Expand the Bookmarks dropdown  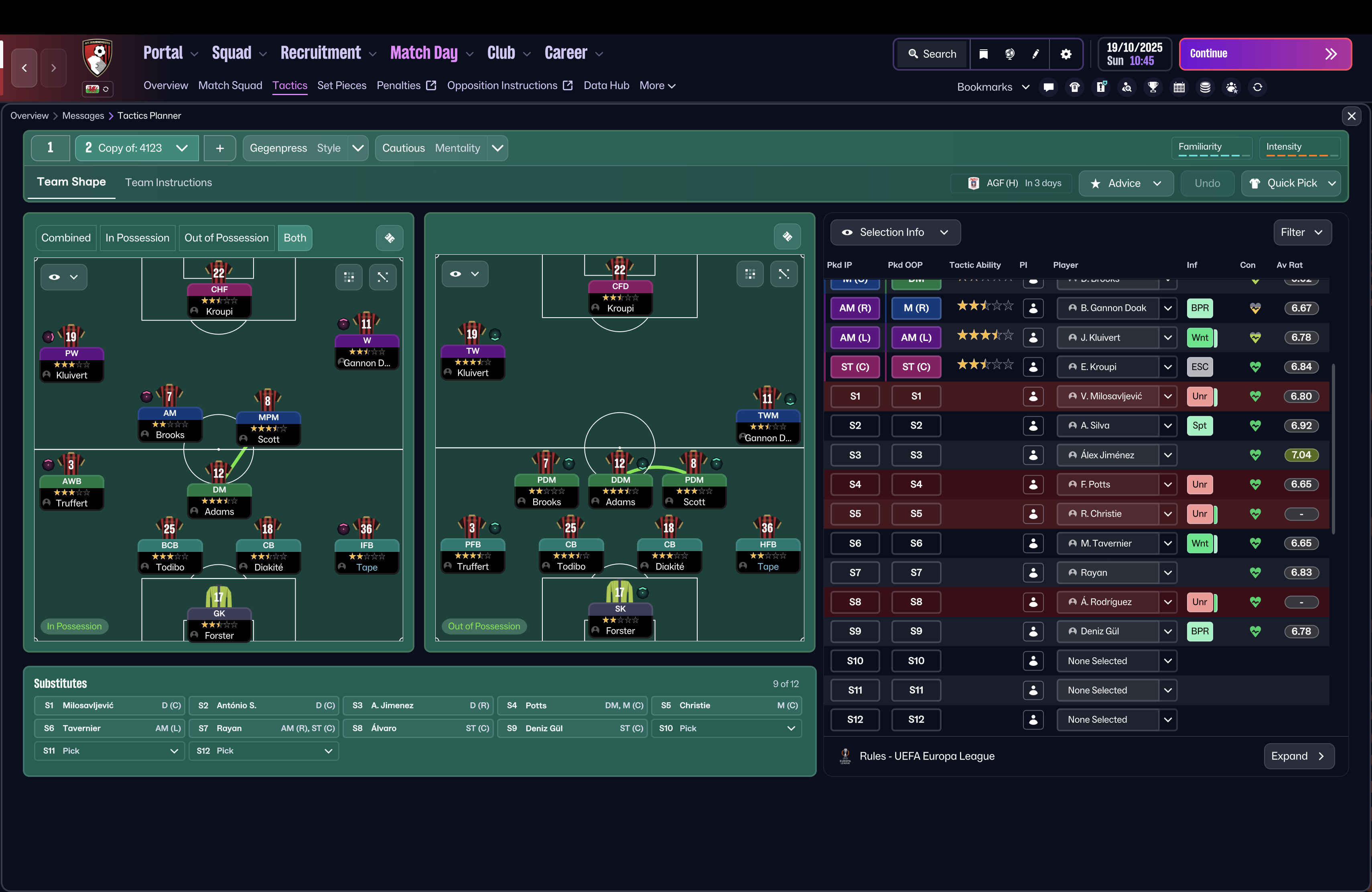[x=992, y=87]
